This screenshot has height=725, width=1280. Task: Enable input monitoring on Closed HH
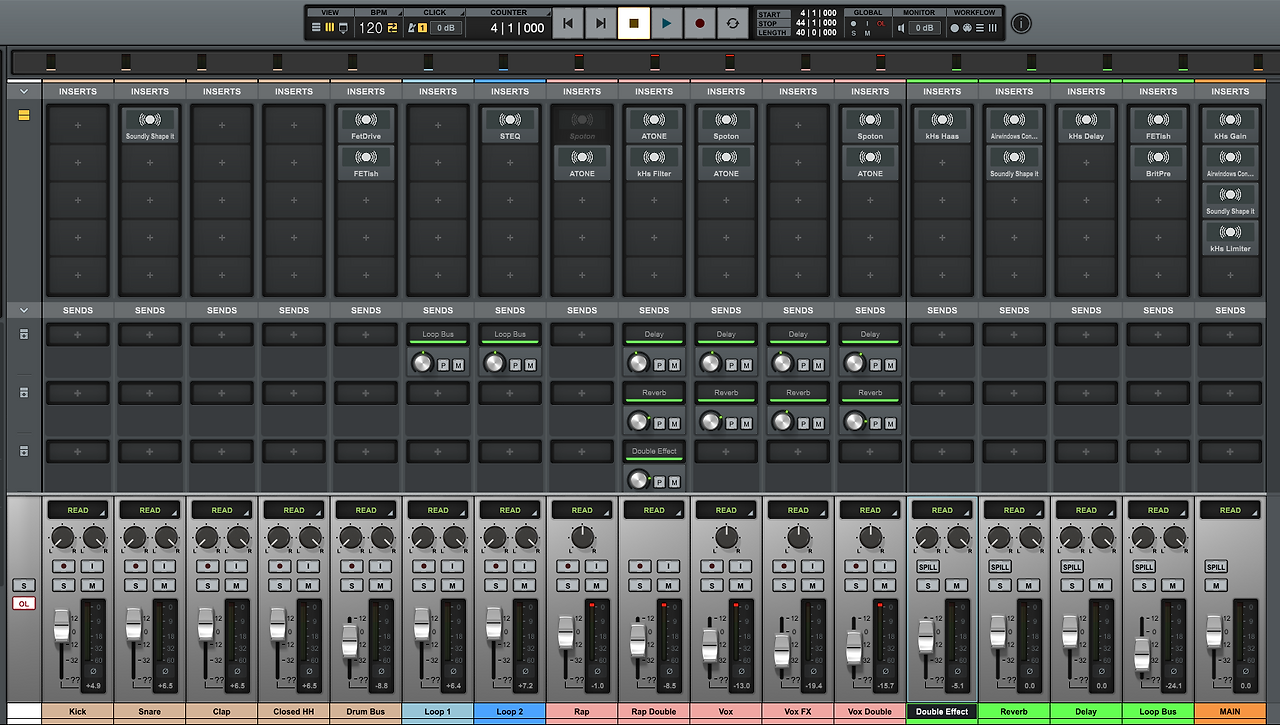click(308, 566)
